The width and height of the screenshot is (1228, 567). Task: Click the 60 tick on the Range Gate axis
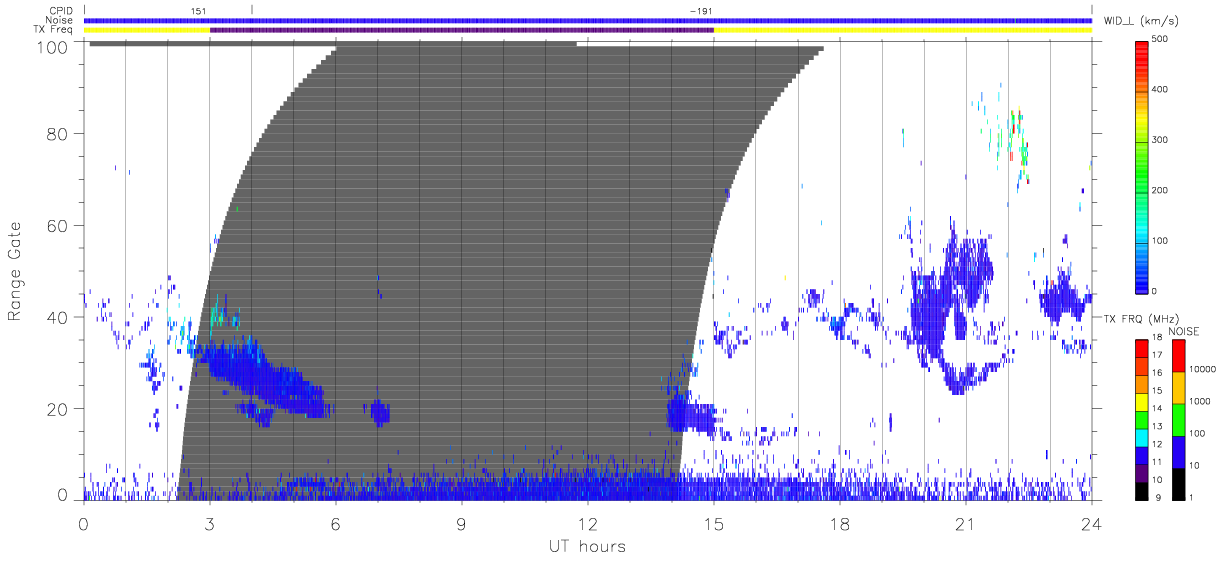tap(57, 226)
